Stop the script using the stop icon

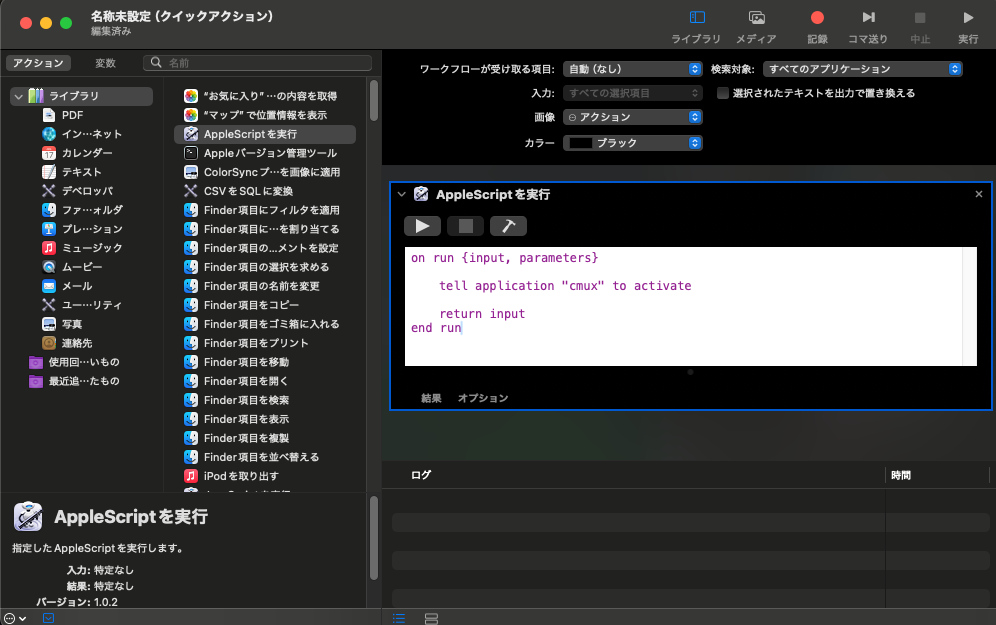(464, 226)
